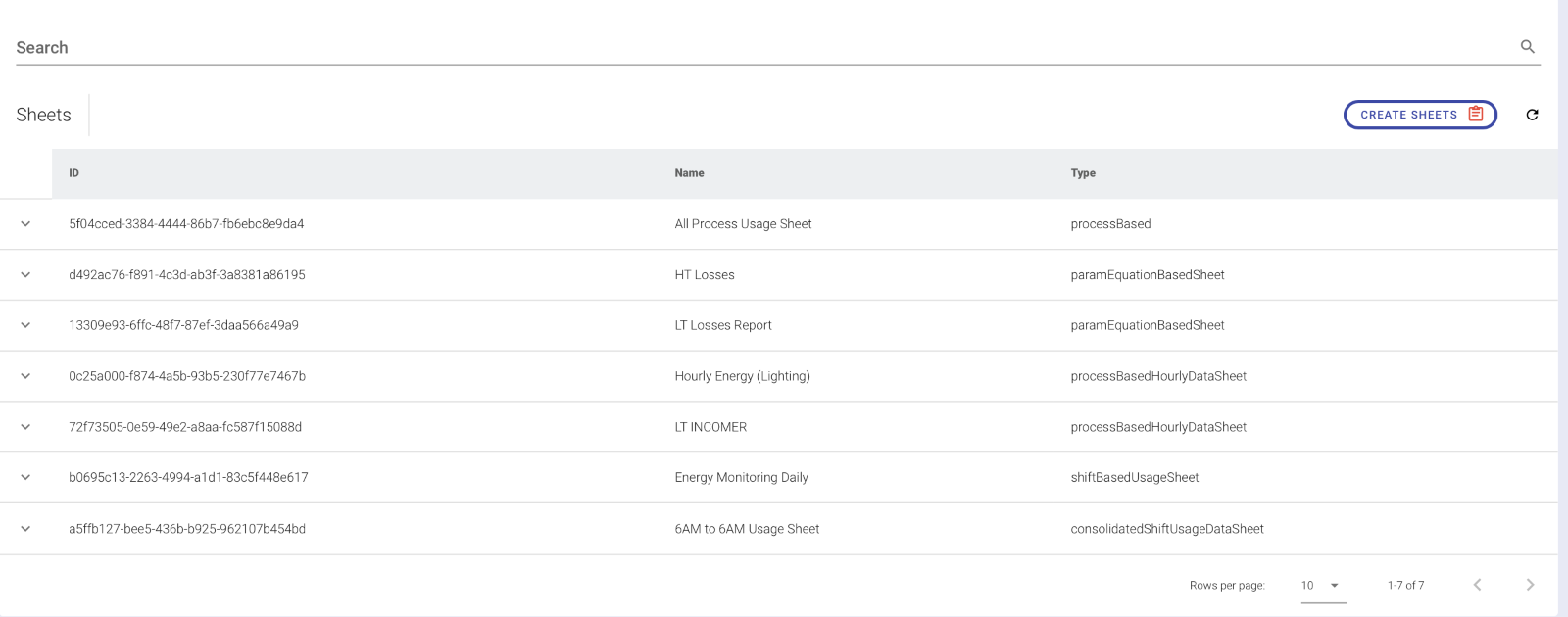Image resolution: width=1568 pixels, height=617 pixels.
Task: Select the Sheets tab heading
Action: 44,115
